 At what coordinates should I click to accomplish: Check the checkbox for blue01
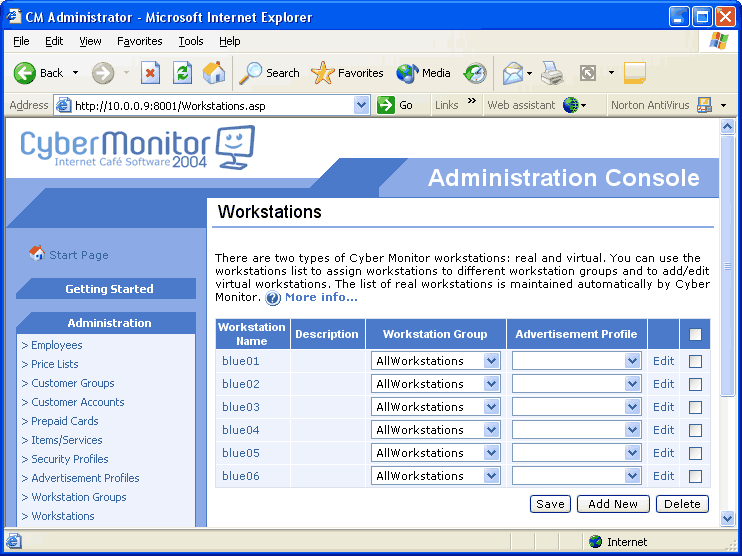pyautogui.click(x=695, y=362)
